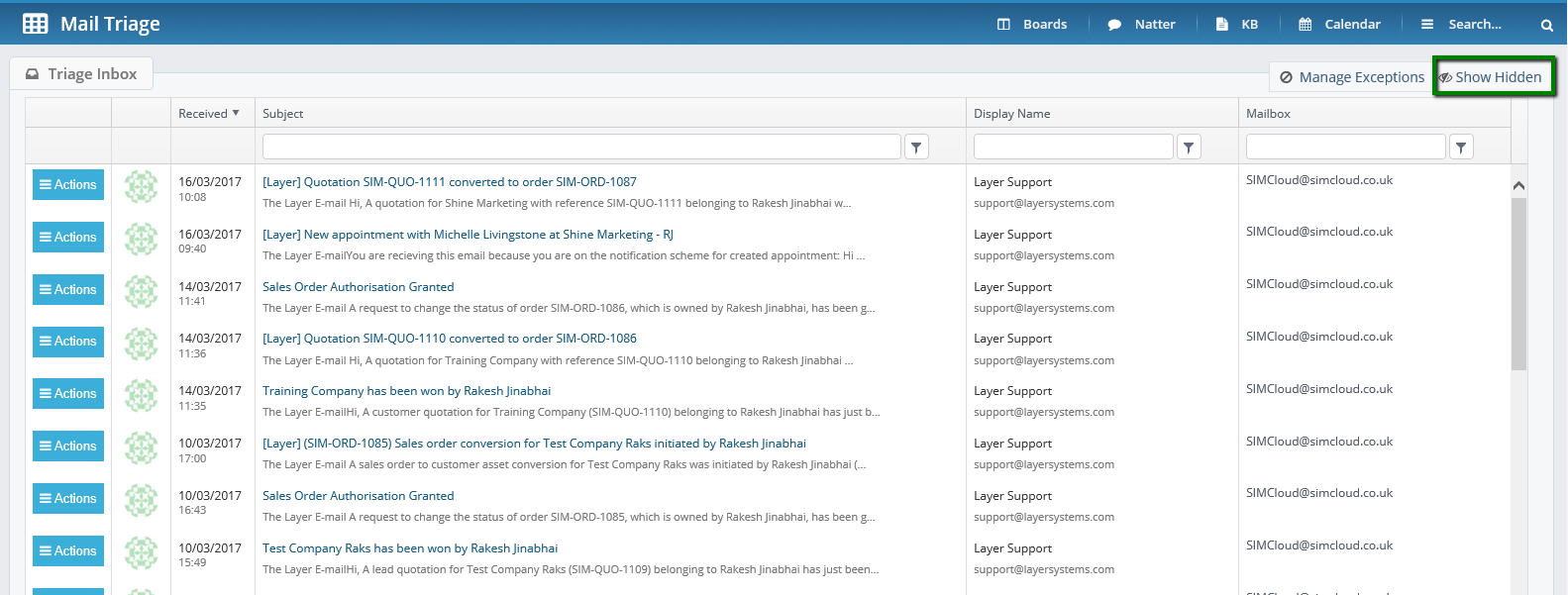Click Manage Exceptions button
This screenshot has height=595, width=1568.
click(x=1351, y=77)
